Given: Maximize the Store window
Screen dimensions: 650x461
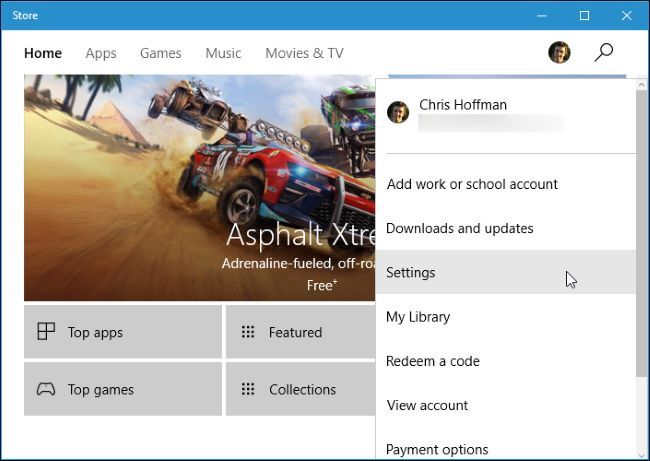Looking at the screenshot, I should pos(584,15).
